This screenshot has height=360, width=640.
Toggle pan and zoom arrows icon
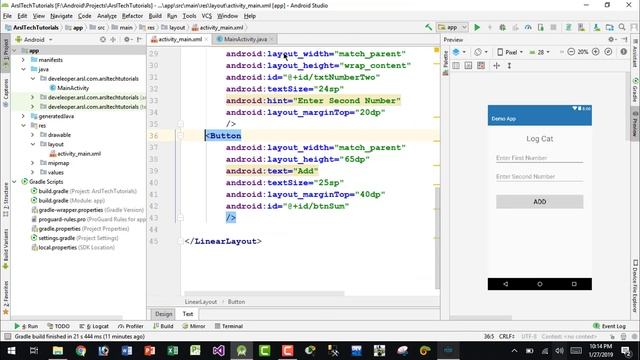[x=496, y=65]
